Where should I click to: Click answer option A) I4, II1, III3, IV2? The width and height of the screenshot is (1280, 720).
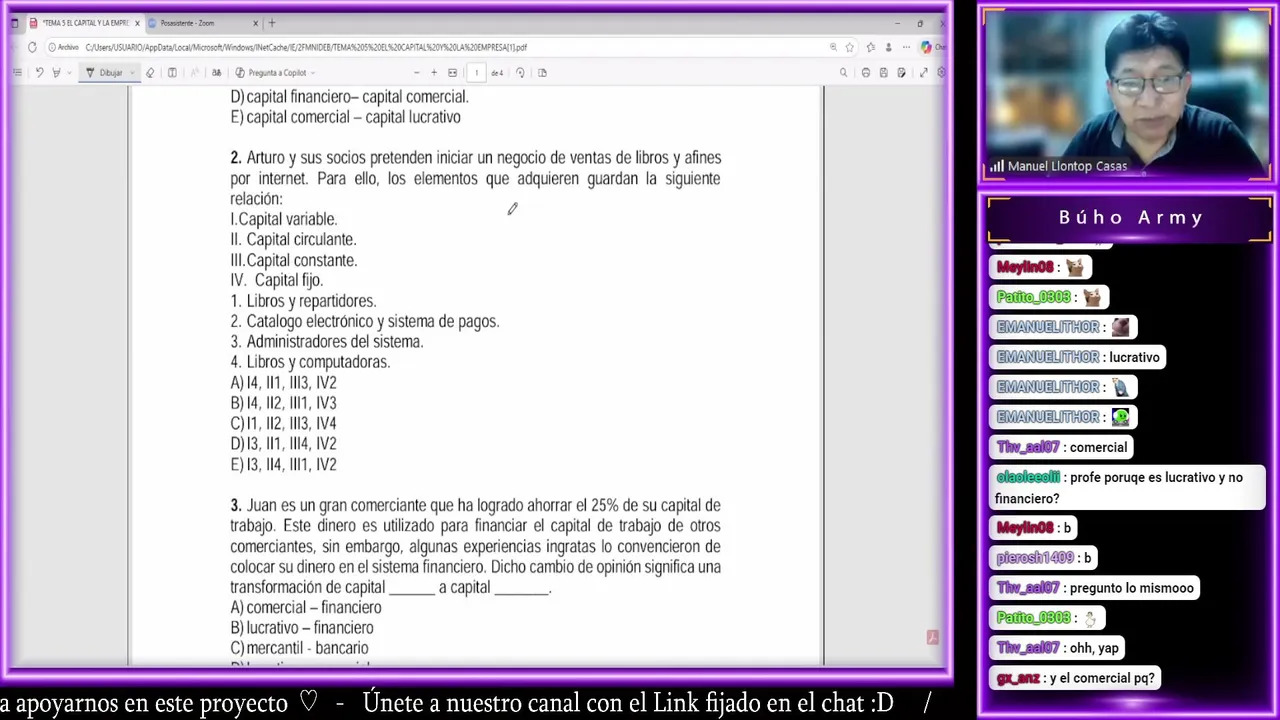[x=283, y=383]
